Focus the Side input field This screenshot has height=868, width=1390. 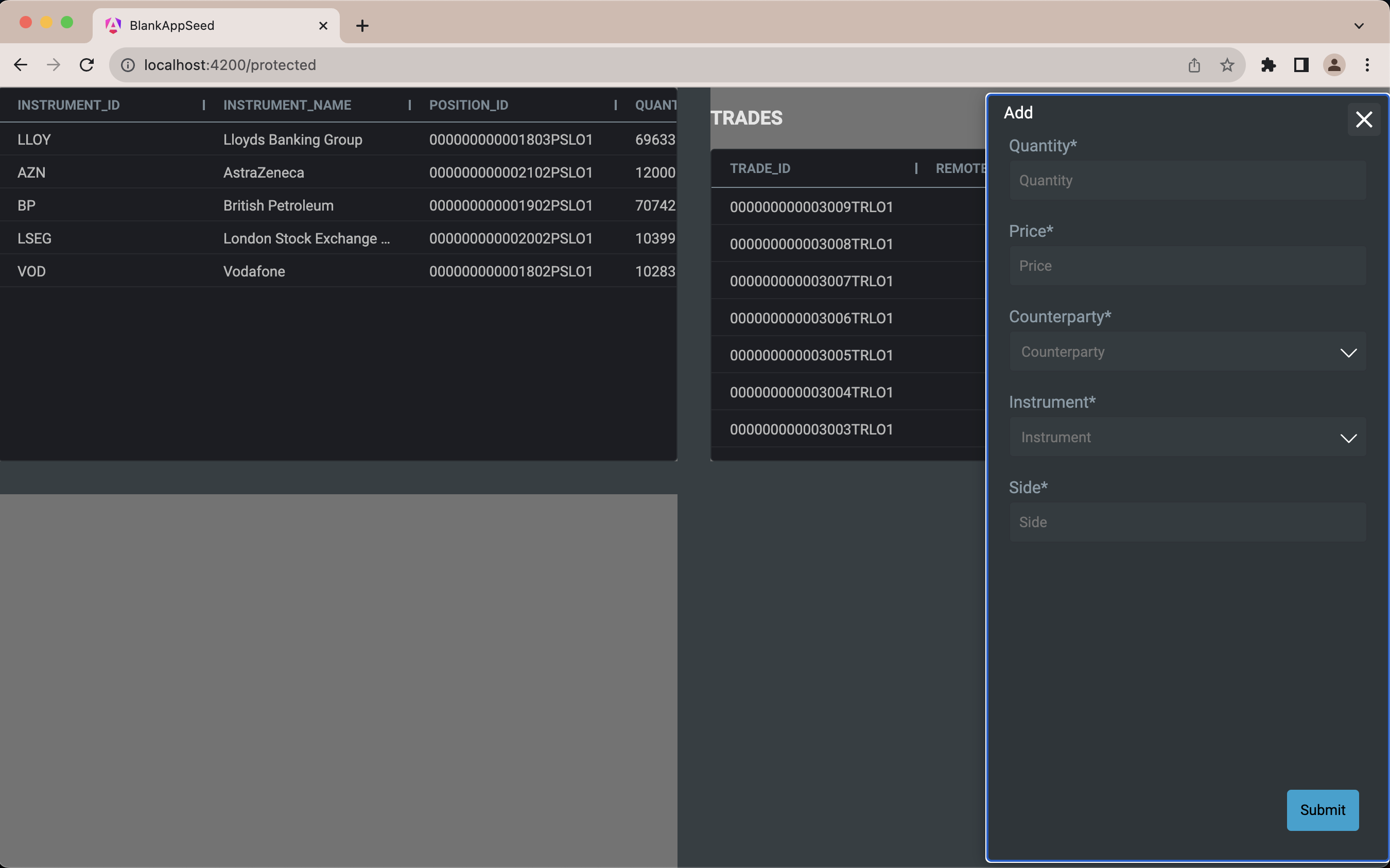(1187, 522)
